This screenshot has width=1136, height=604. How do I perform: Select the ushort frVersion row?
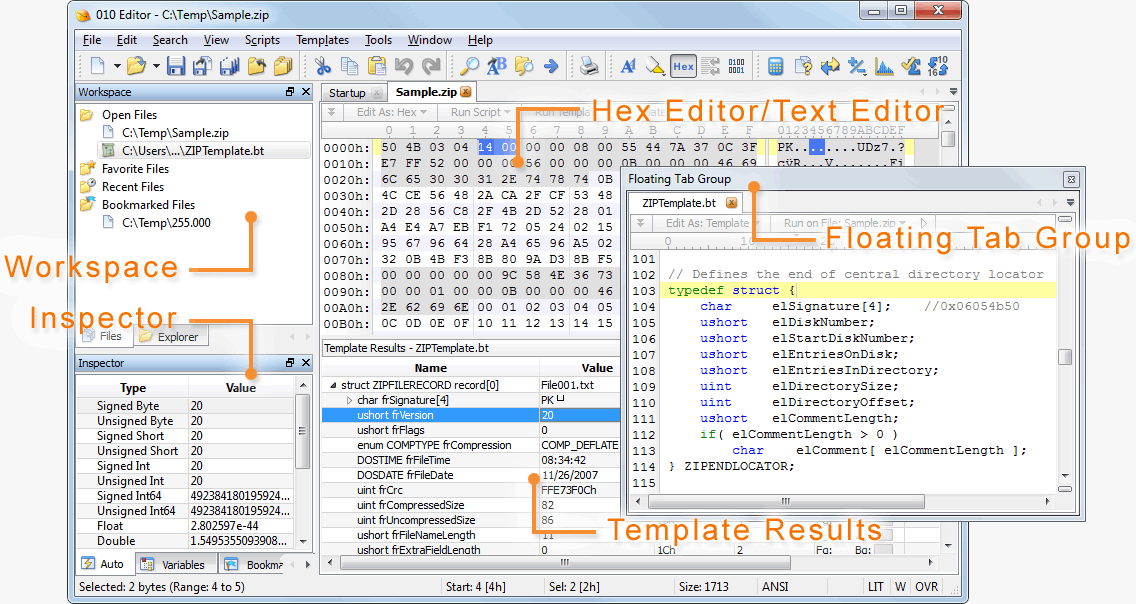[471, 415]
